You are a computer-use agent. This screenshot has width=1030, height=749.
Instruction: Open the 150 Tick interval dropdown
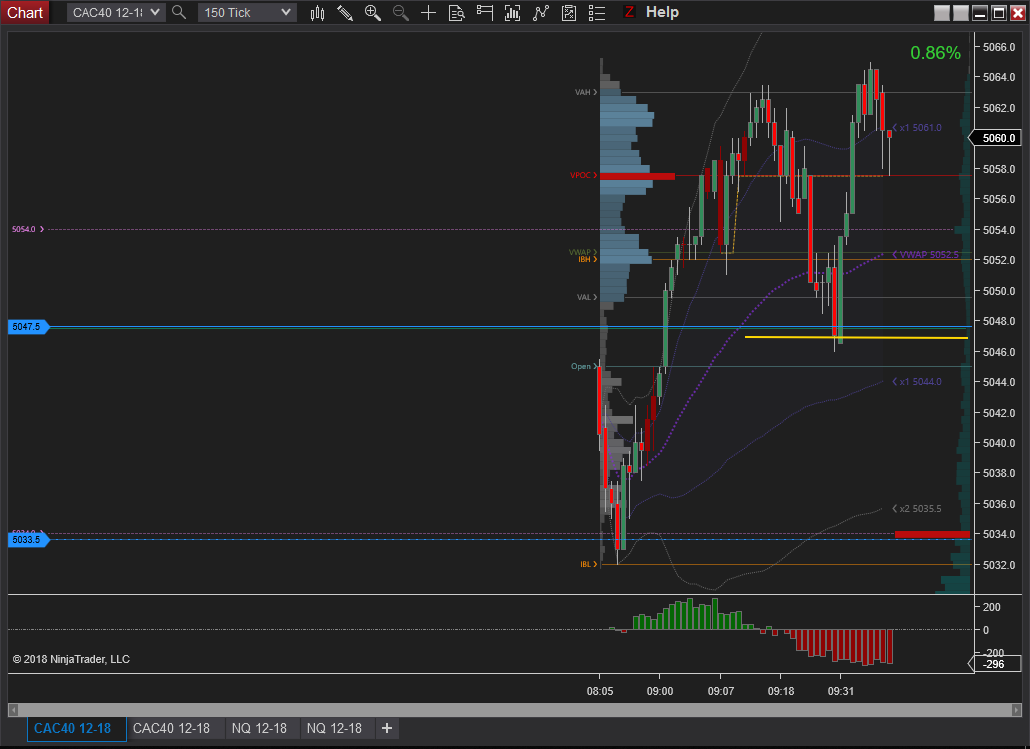tap(247, 12)
